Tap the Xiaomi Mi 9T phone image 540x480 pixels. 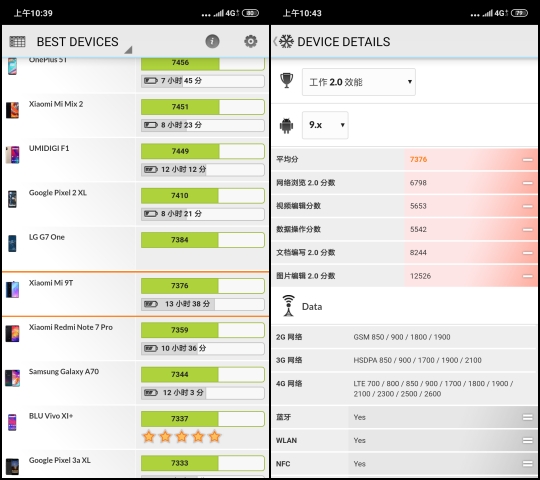point(12,289)
